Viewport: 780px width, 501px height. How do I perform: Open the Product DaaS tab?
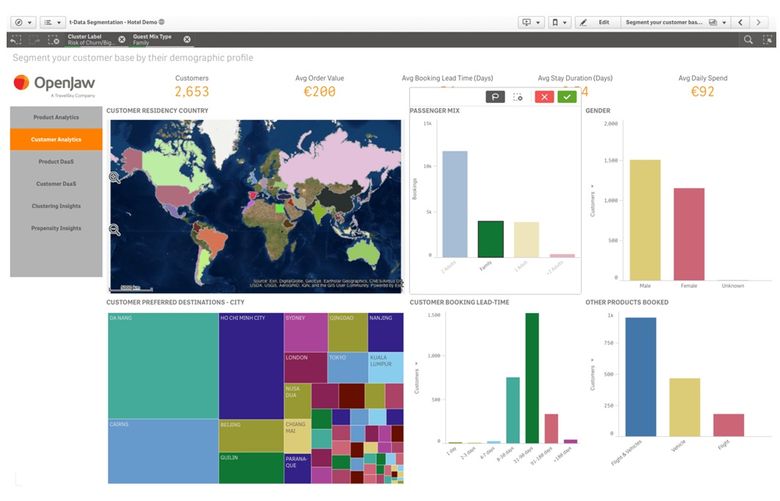(56, 162)
